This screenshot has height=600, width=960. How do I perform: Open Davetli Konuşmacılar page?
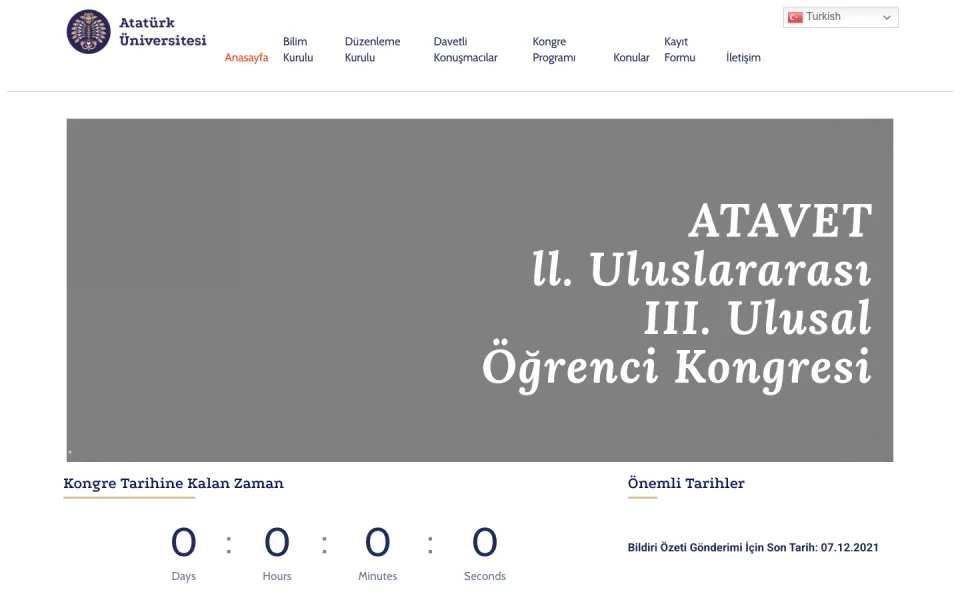(465, 50)
